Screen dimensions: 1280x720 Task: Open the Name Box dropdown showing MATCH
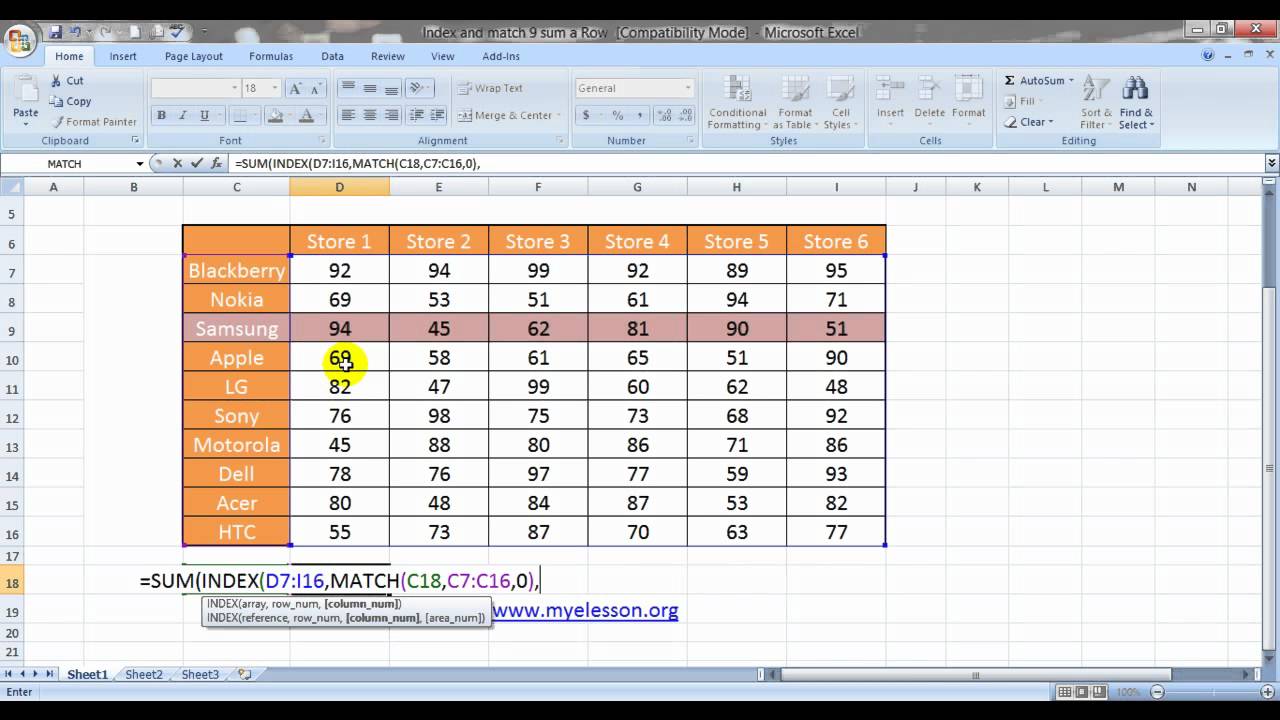tap(140, 163)
